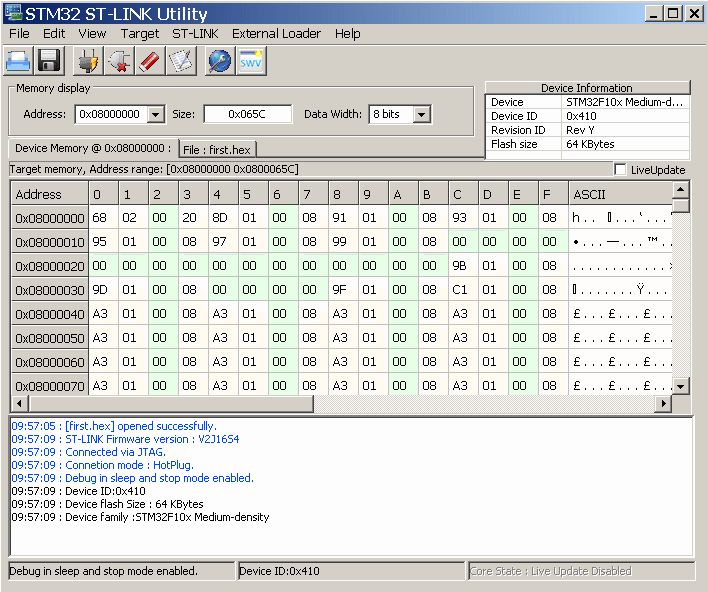Open the Data Width dropdown
Screen dimensions: 708x592
tap(421, 115)
